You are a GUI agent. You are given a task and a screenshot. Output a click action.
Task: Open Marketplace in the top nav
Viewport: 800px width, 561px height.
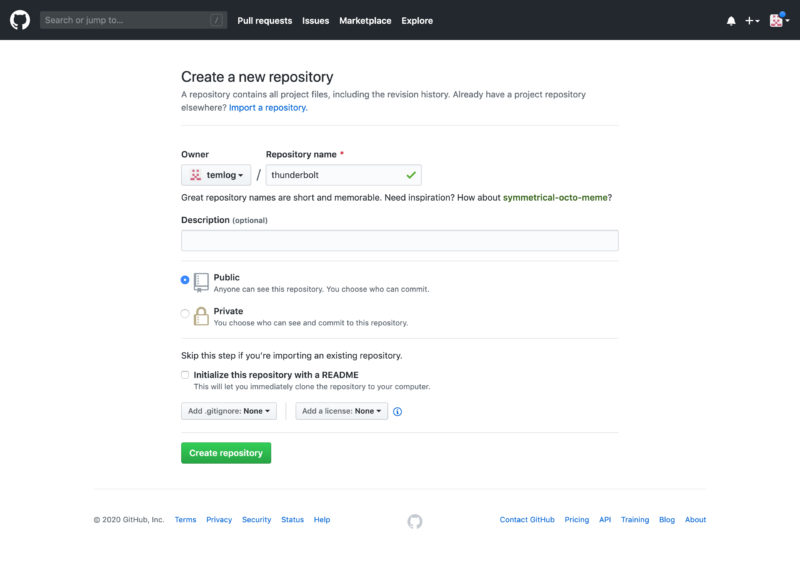point(365,21)
